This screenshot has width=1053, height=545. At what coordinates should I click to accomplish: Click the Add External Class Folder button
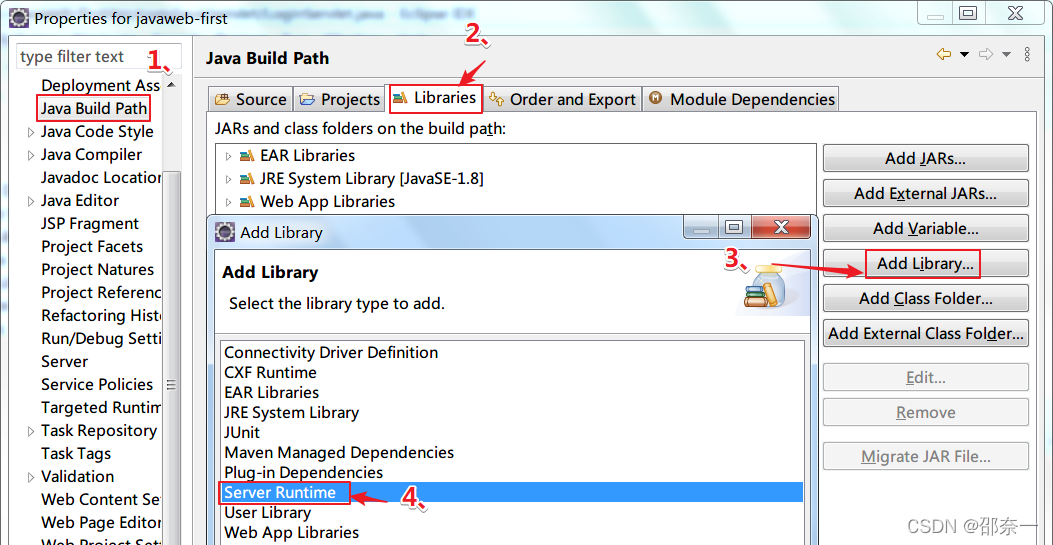[x=925, y=333]
